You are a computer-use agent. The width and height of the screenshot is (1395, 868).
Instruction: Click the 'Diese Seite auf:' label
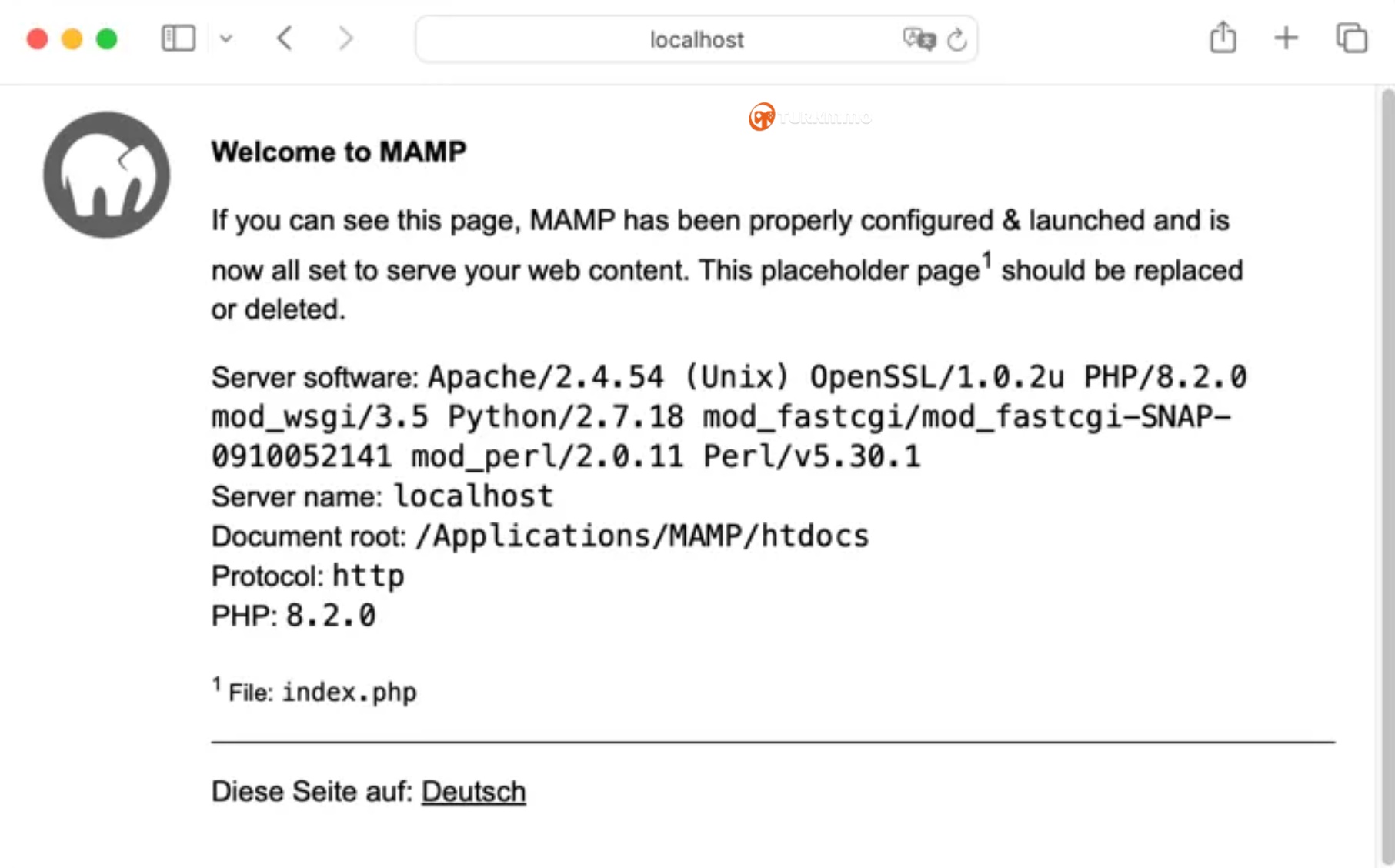[x=312, y=791]
